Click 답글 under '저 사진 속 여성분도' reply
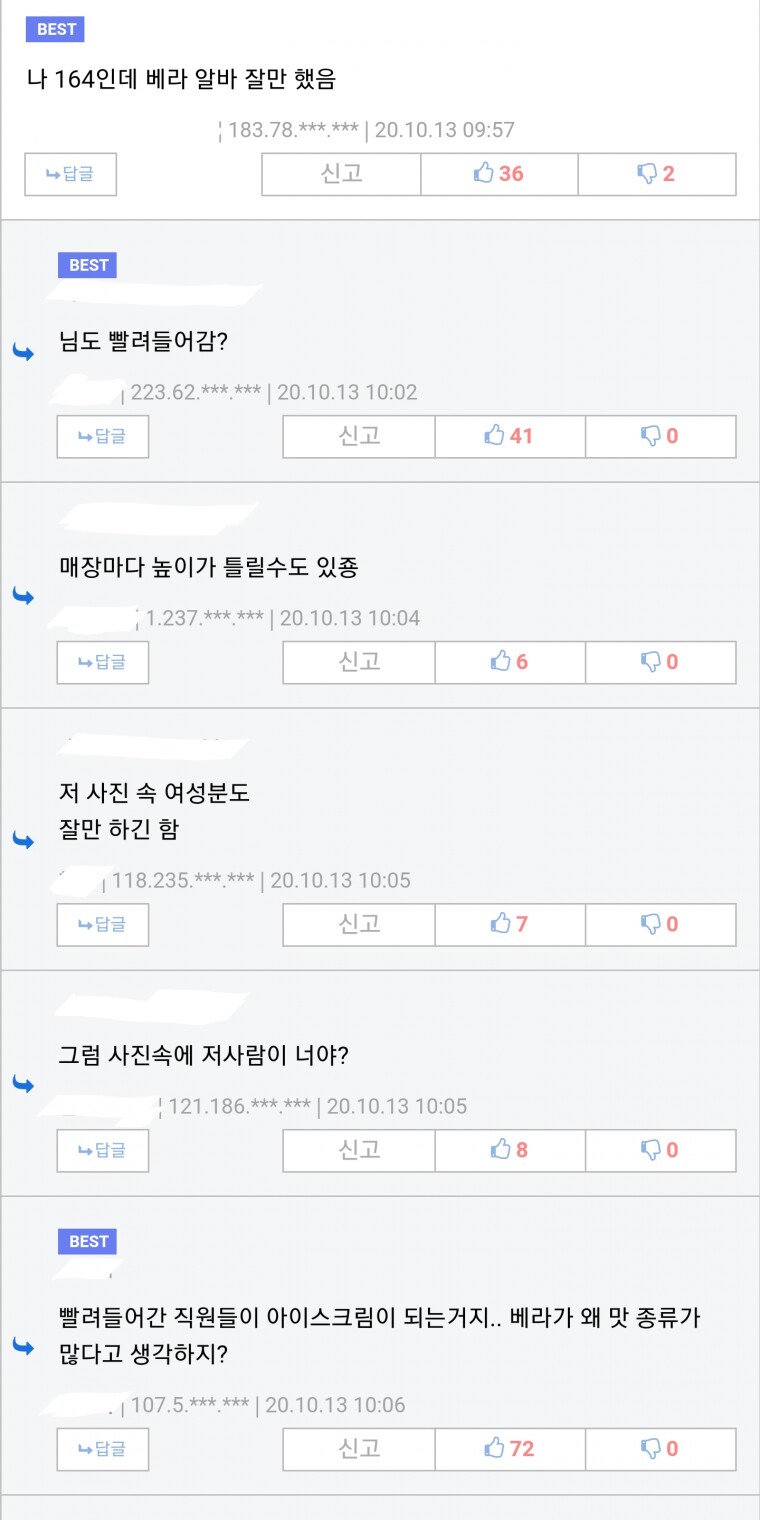Image resolution: width=760 pixels, height=1520 pixels. (x=103, y=924)
